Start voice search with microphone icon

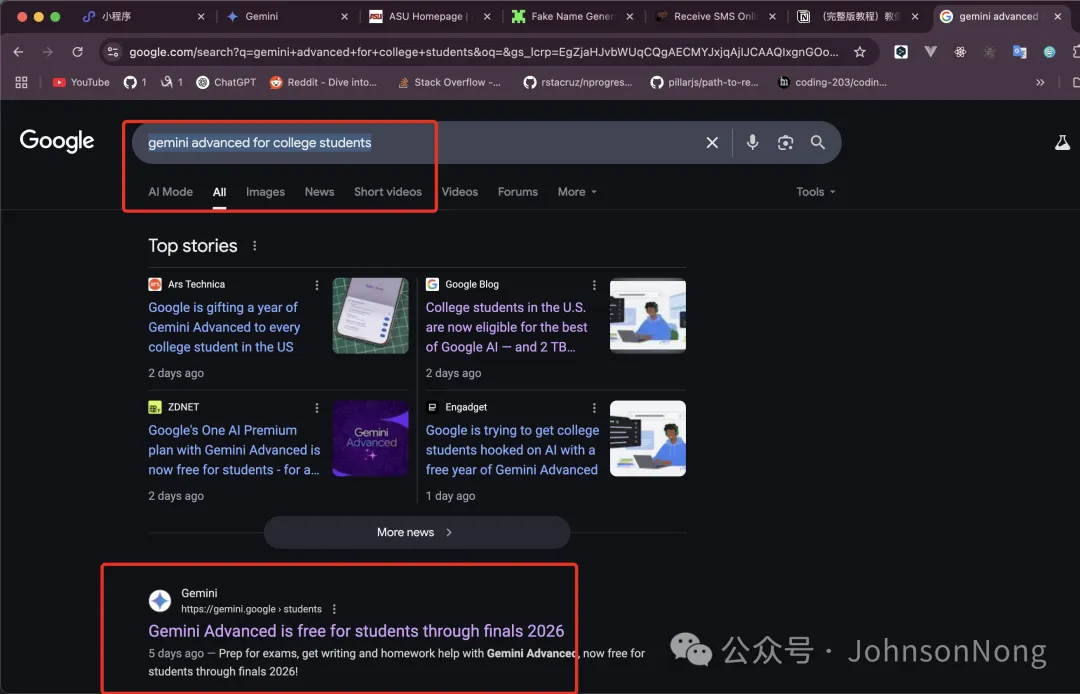click(752, 143)
